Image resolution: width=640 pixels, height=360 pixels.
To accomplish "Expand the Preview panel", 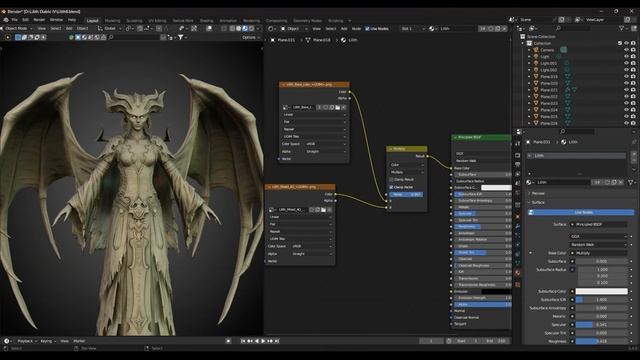I will click(537, 193).
